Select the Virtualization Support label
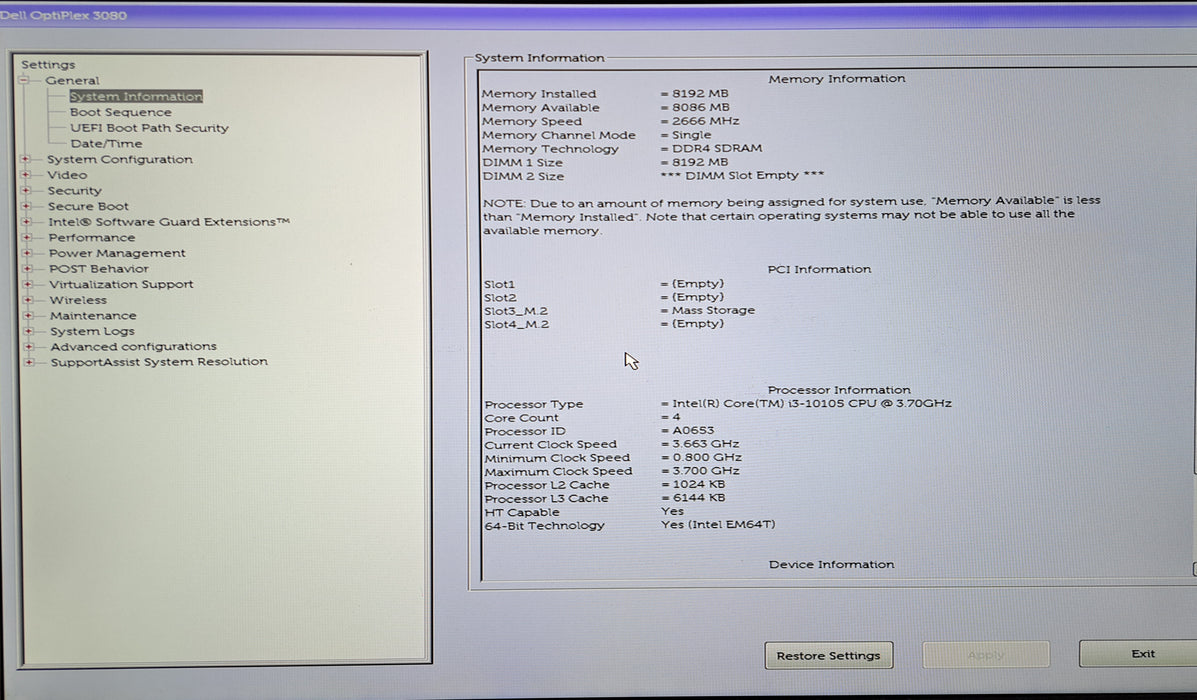The image size is (1197, 700). click(121, 284)
